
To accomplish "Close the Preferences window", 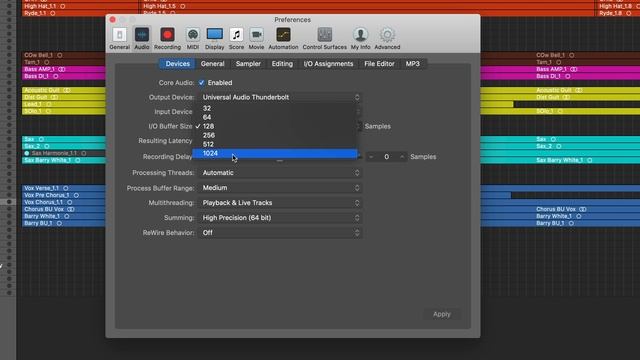I will click(x=113, y=20).
